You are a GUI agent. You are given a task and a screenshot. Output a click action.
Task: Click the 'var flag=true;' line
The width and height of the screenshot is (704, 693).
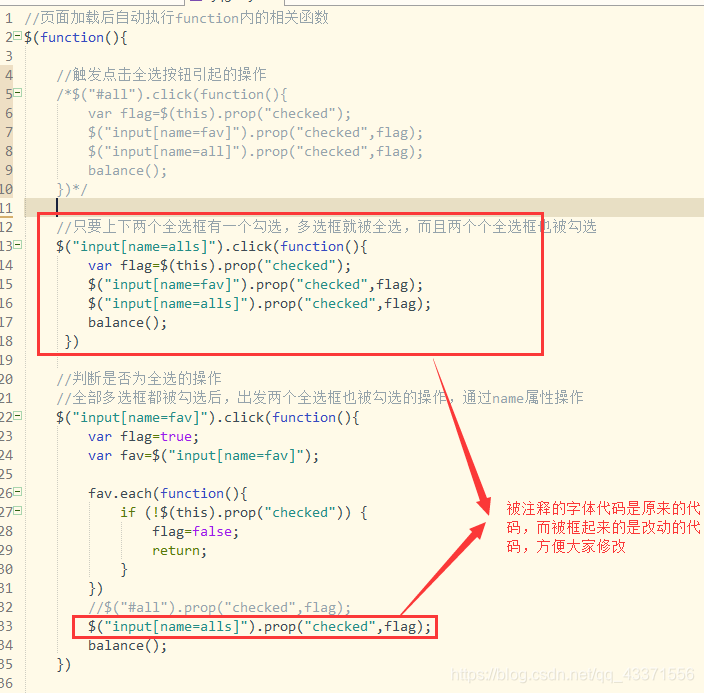144,437
